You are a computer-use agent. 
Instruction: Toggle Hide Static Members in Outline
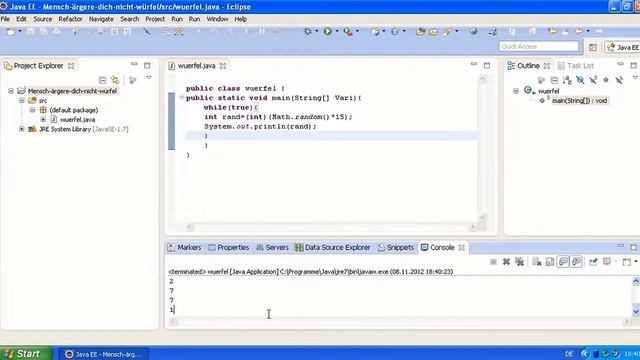[x=593, y=80]
